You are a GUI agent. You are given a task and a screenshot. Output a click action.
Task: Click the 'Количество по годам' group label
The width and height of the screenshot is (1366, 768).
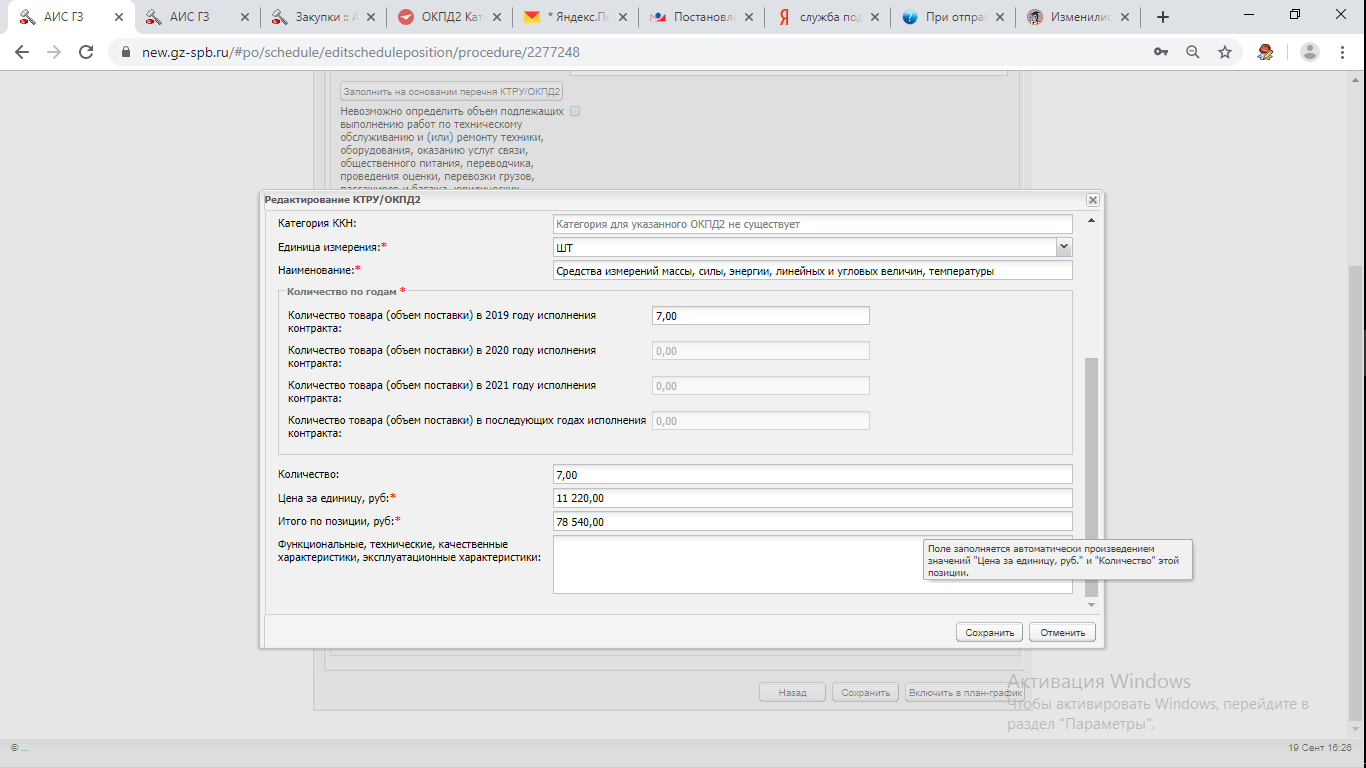click(342, 291)
